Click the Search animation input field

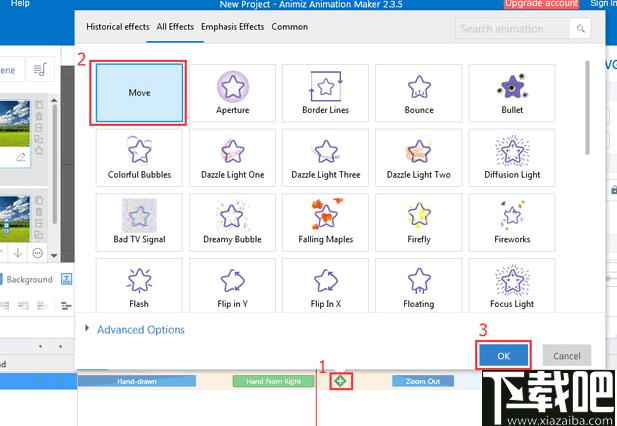pos(512,28)
